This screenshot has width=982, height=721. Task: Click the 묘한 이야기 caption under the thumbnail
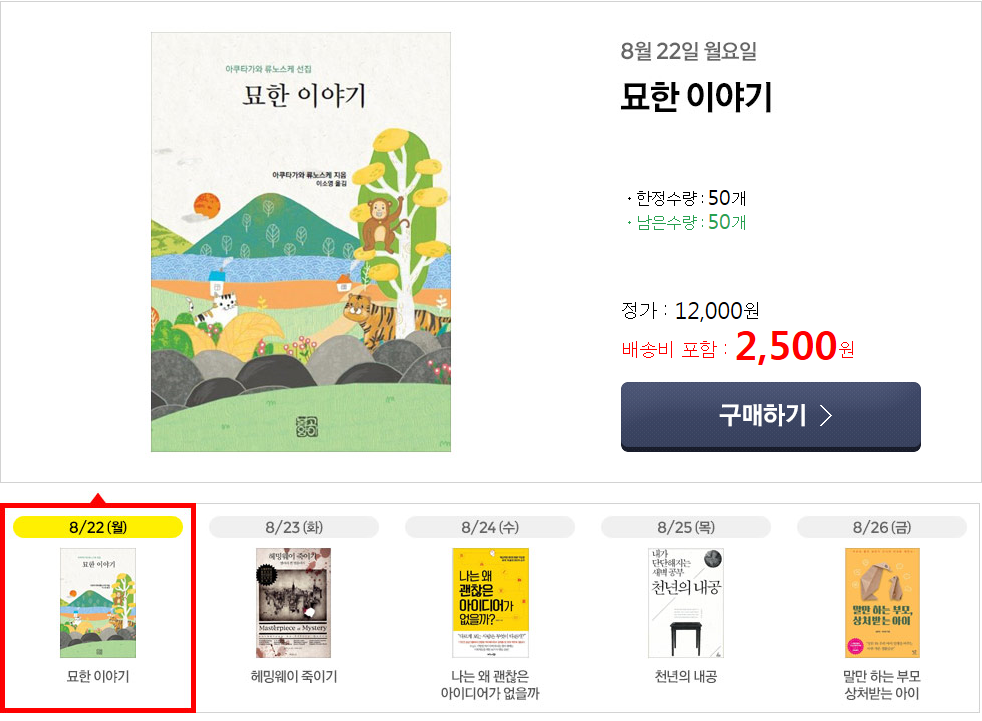click(x=98, y=677)
